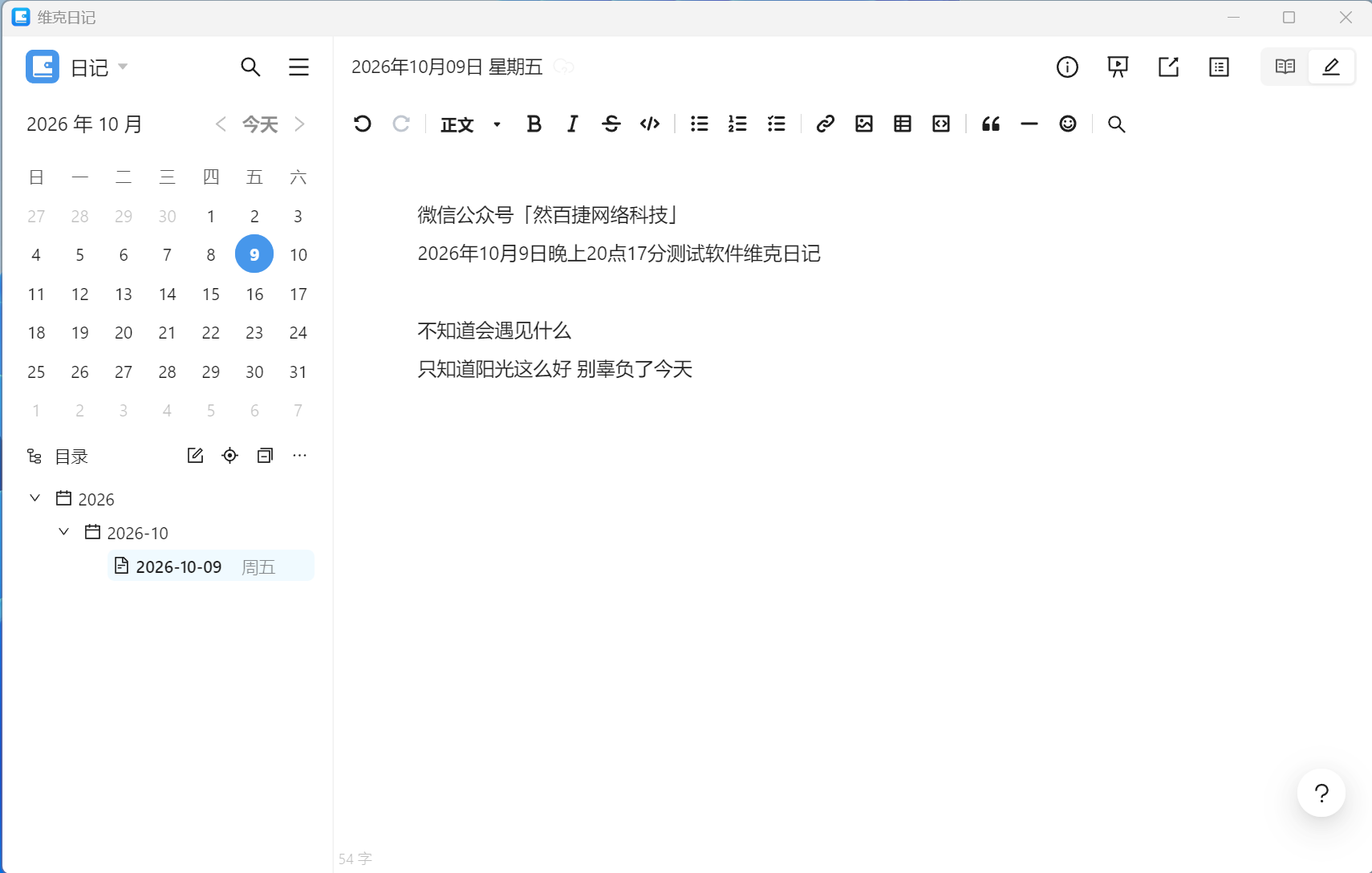Click the 54 字 word count
The height and width of the screenshot is (873, 1372).
(355, 859)
